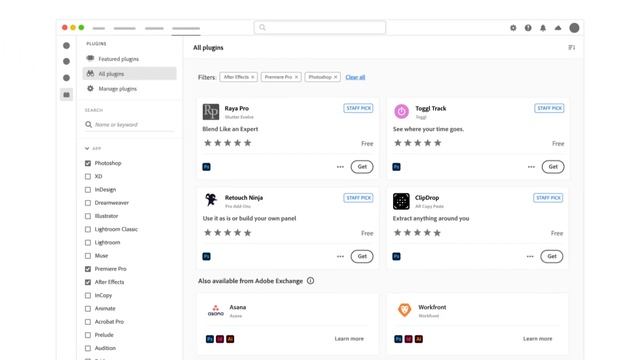Check the Lightroom app filter
640x360 pixels.
pyautogui.click(x=88, y=242)
